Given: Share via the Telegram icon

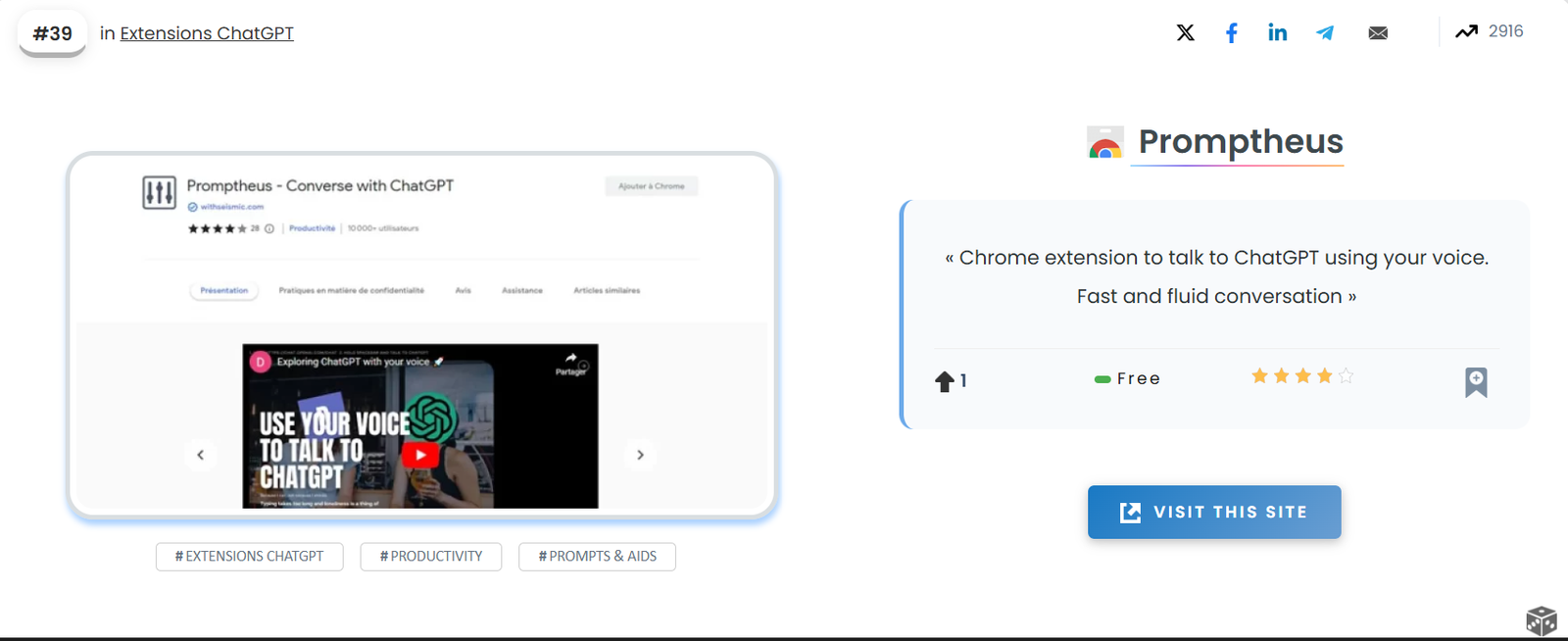Looking at the screenshot, I should [x=1325, y=32].
